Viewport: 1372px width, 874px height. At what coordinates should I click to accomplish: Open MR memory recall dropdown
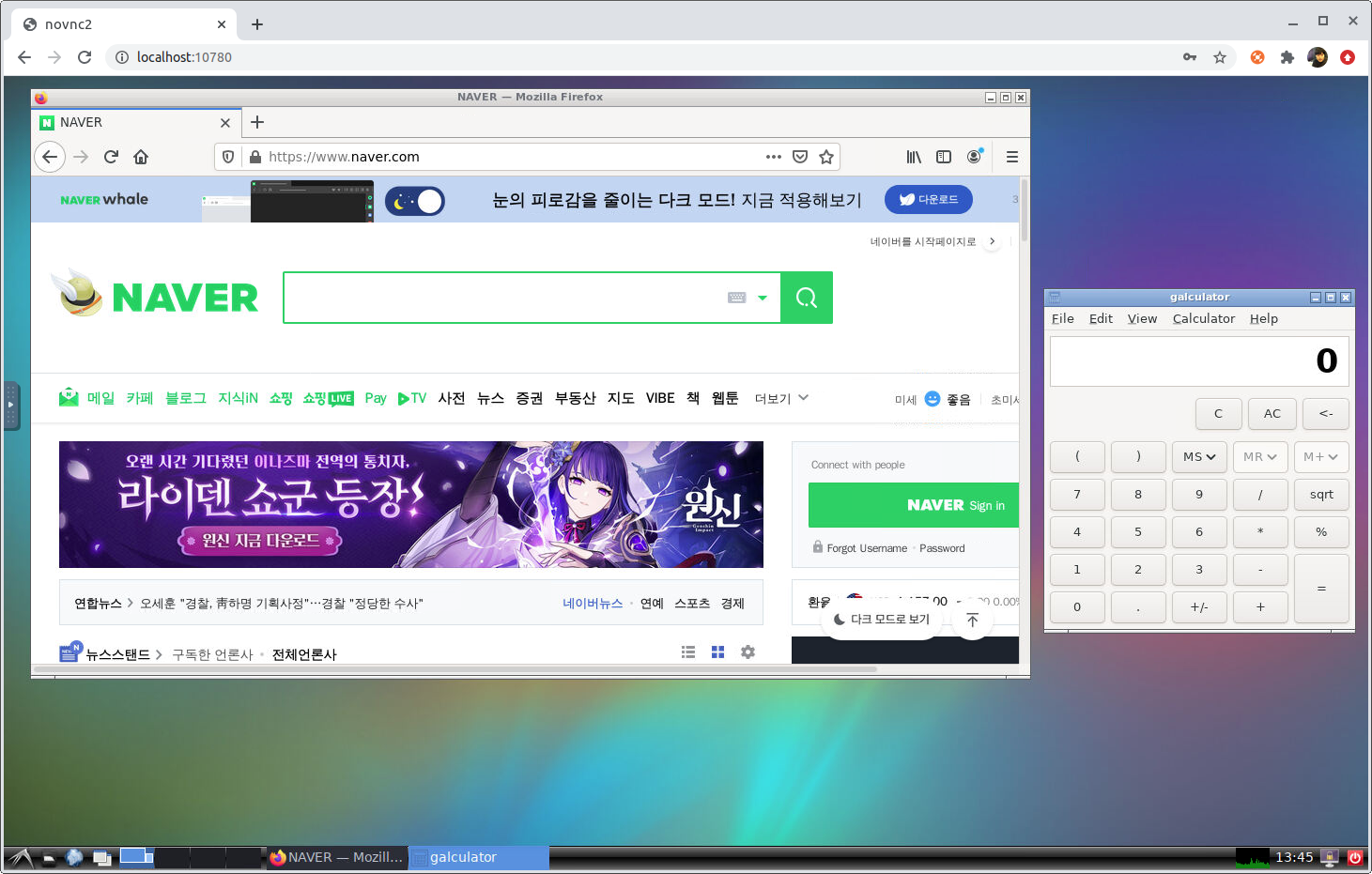click(1260, 457)
